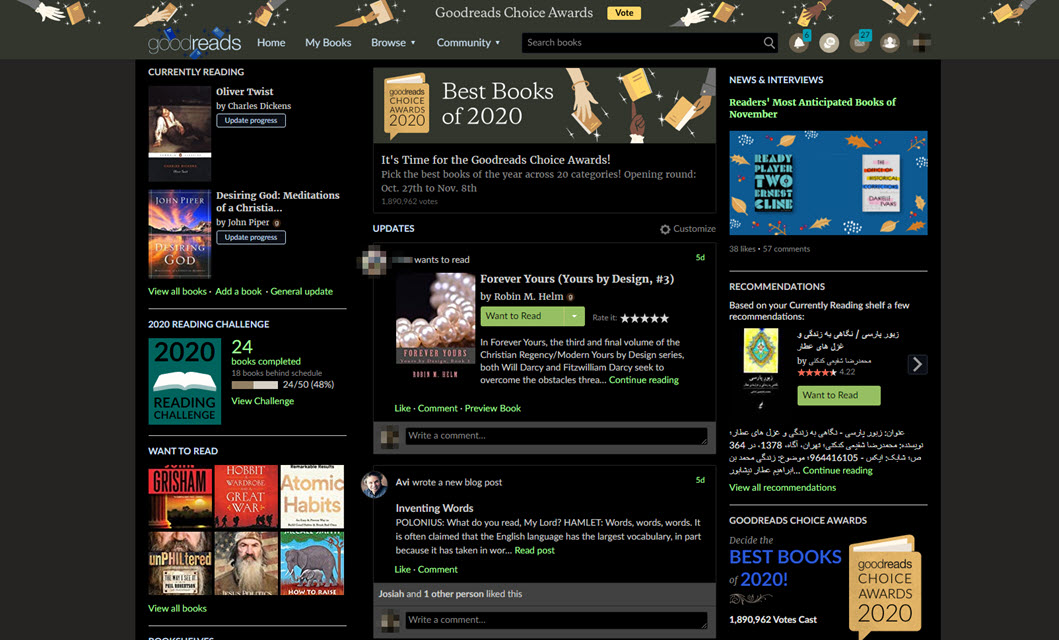Open the notifications bell icon
This screenshot has height=640, width=1059.
tap(799, 43)
